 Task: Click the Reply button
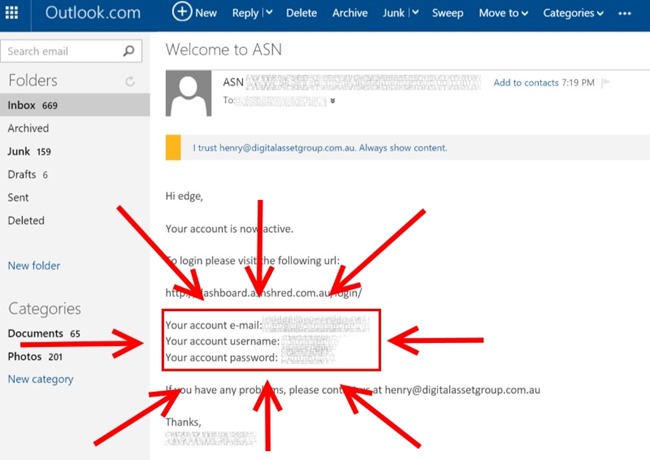245,13
